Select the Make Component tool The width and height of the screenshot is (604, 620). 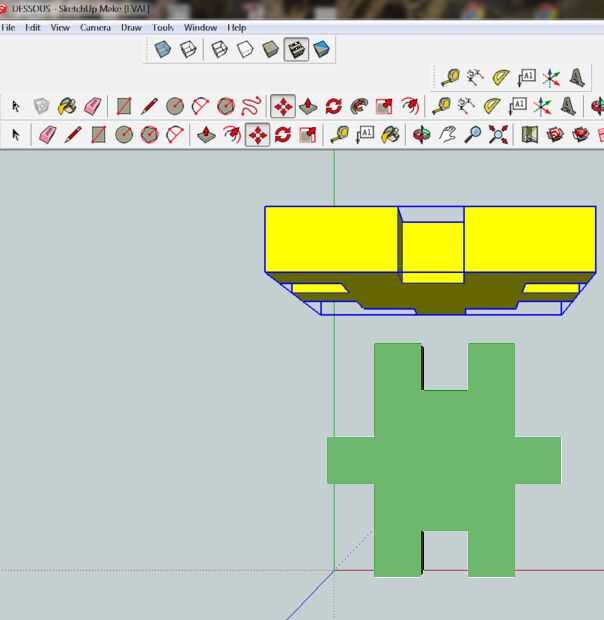pyautogui.click(x=41, y=106)
